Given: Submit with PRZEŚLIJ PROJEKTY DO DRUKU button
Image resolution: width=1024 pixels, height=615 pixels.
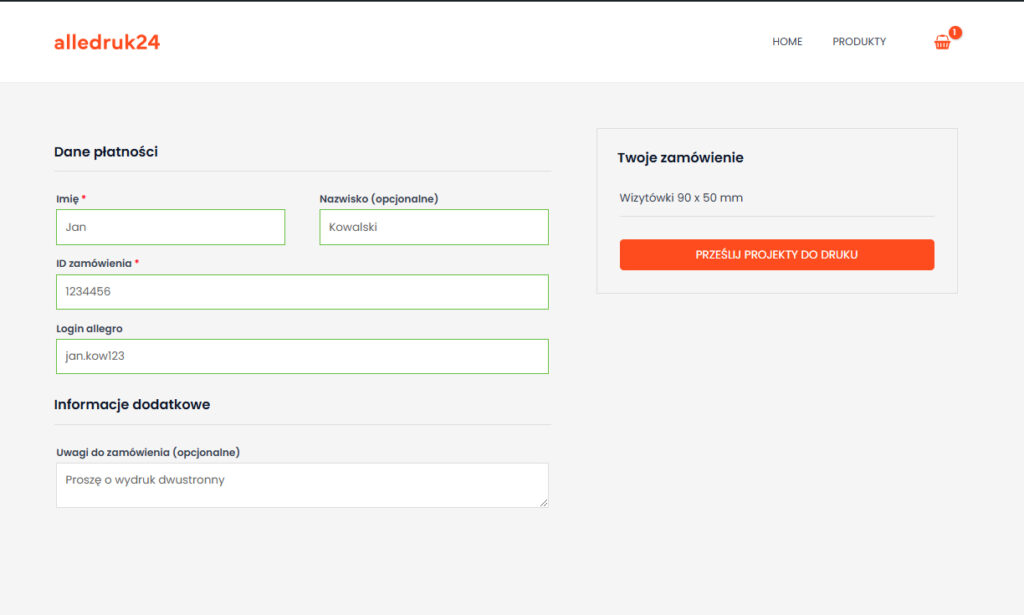Looking at the screenshot, I should point(776,255).
